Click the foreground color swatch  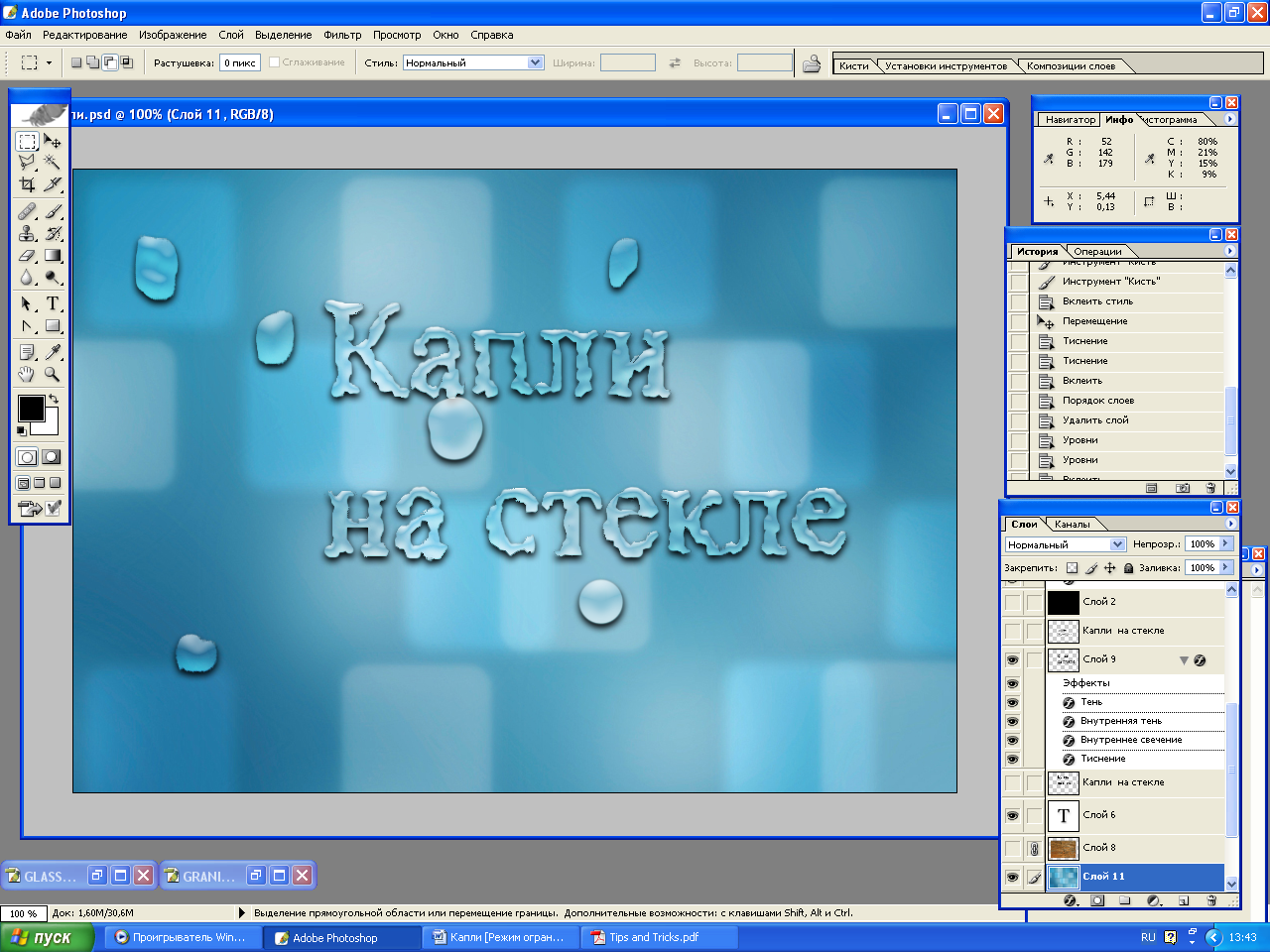pyautogui.click(x=30, y=407)
